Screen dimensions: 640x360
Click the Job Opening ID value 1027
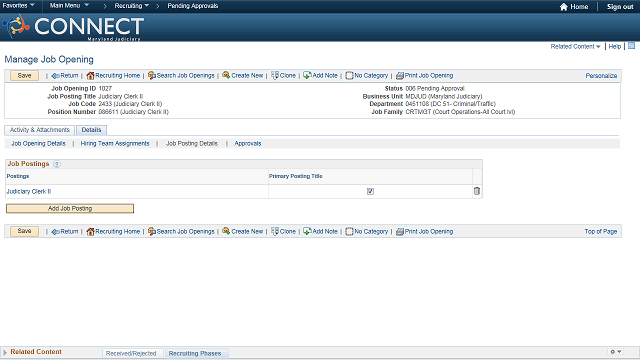(105, 88)
